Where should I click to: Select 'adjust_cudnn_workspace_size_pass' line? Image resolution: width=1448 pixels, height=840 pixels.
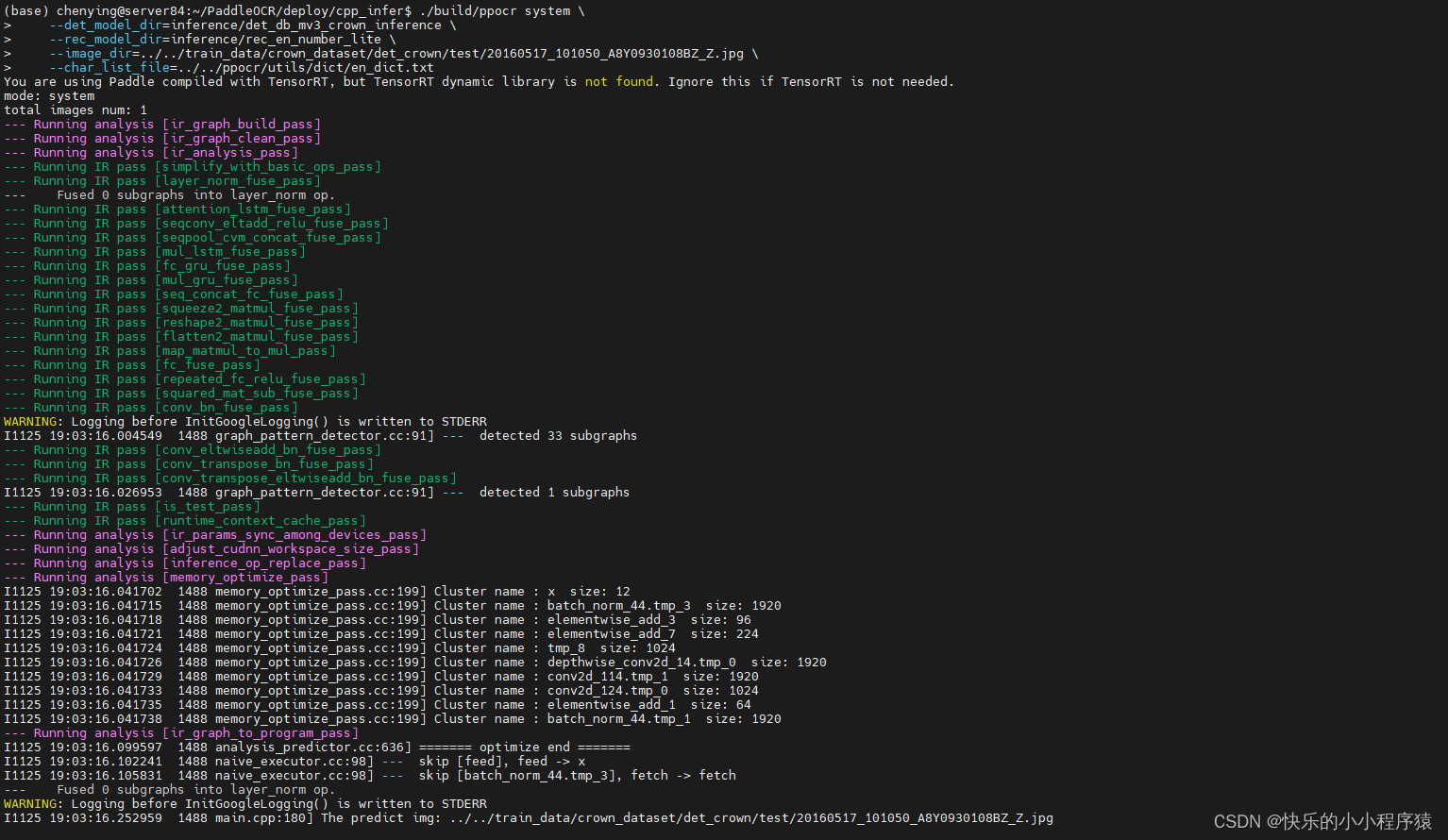(x=211, y=549)
